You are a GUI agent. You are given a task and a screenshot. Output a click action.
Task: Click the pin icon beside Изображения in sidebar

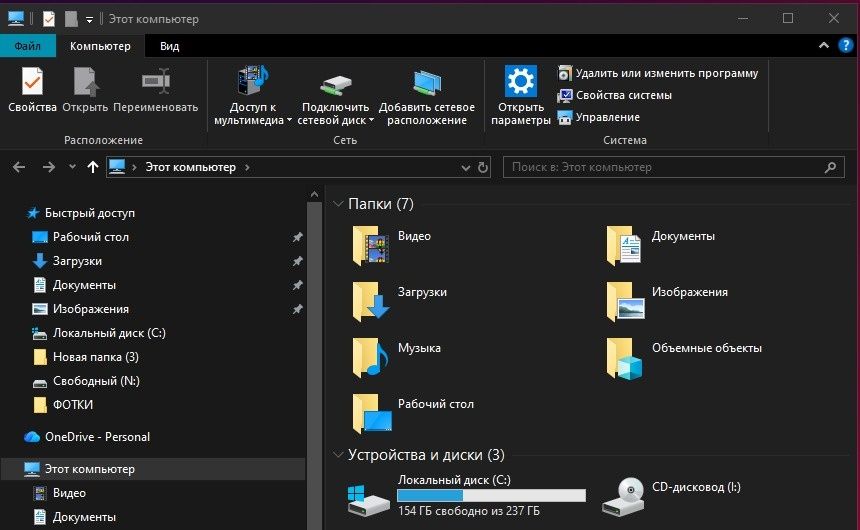pyautogui.click(x=297, y=309)
